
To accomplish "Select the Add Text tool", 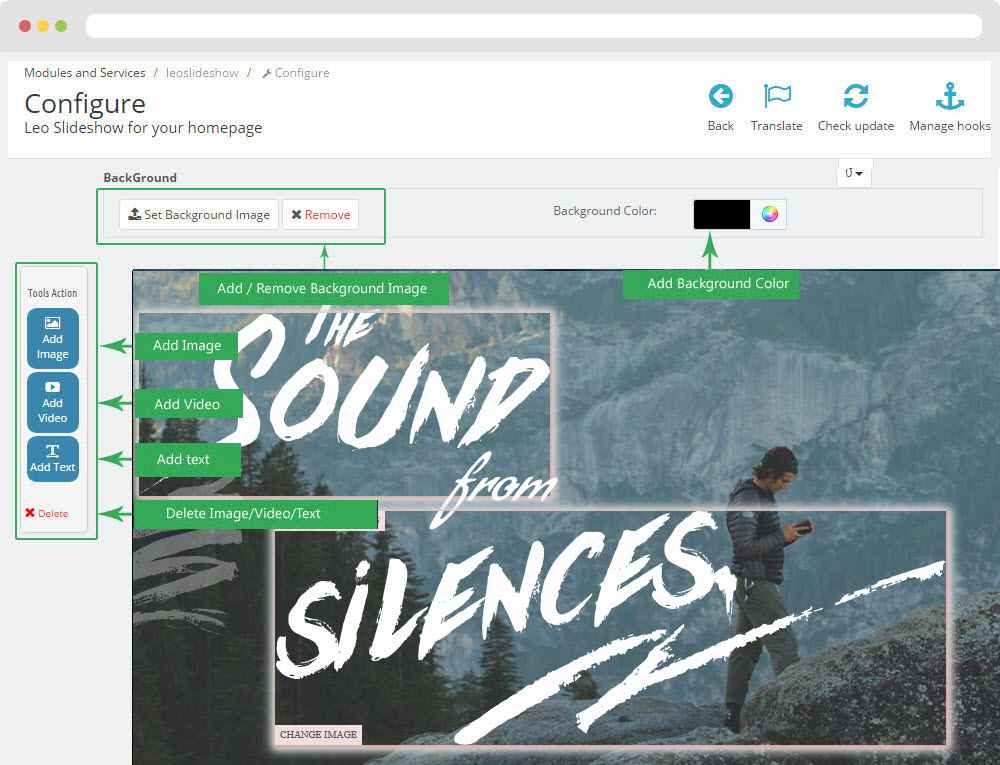I will click(x=53, y=459).
